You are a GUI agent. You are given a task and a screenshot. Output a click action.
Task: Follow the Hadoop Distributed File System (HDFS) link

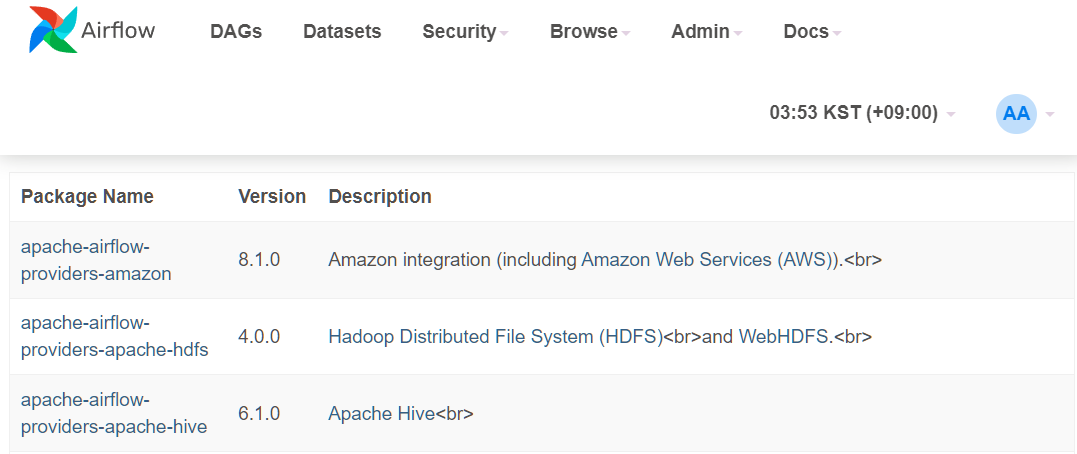point(495,337)
